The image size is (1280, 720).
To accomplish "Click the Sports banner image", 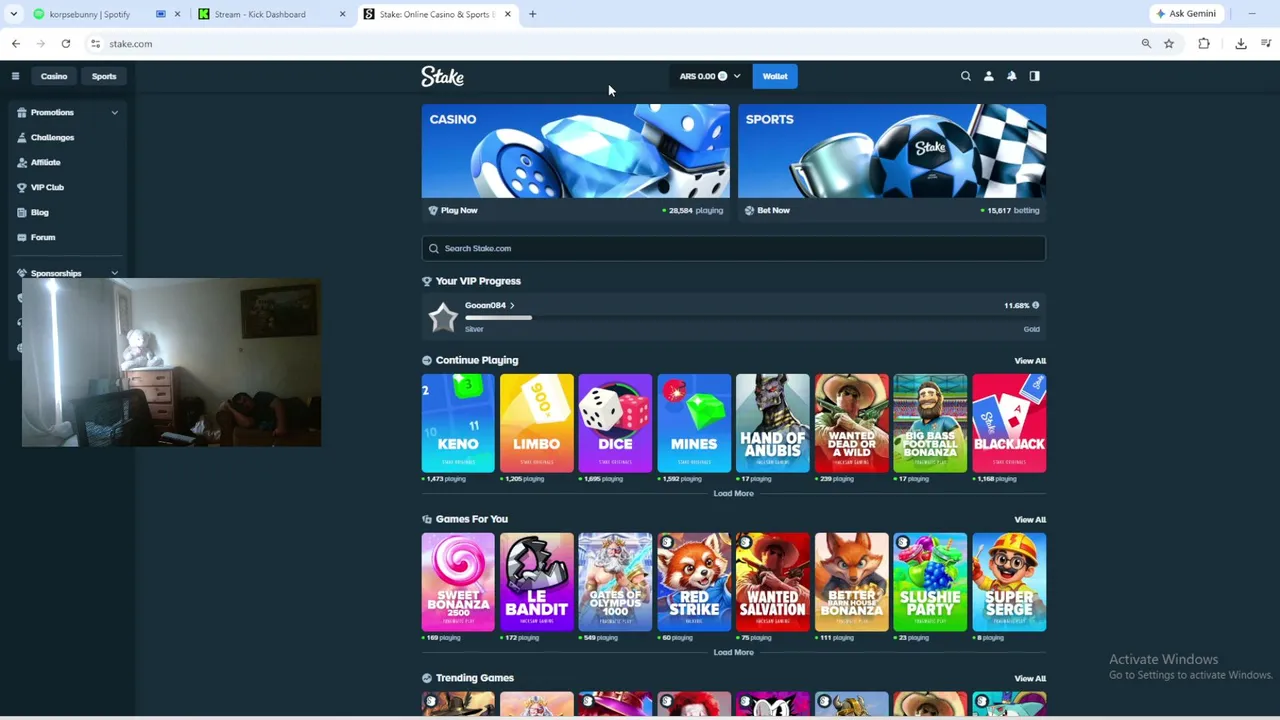I will click(x=892, y=151).
